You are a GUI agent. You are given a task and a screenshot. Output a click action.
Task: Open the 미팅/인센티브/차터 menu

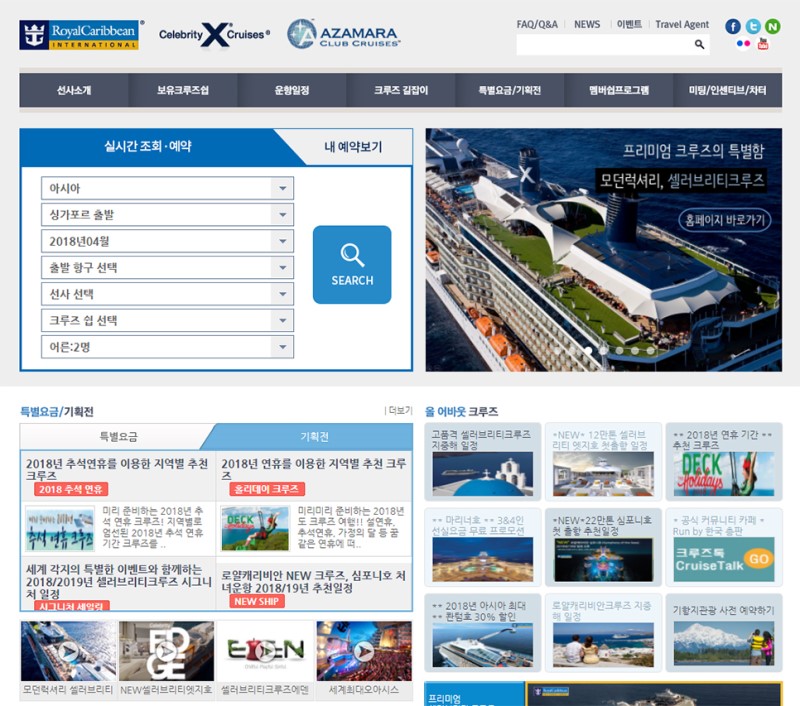pyautogui.click(x=728, y=90)
